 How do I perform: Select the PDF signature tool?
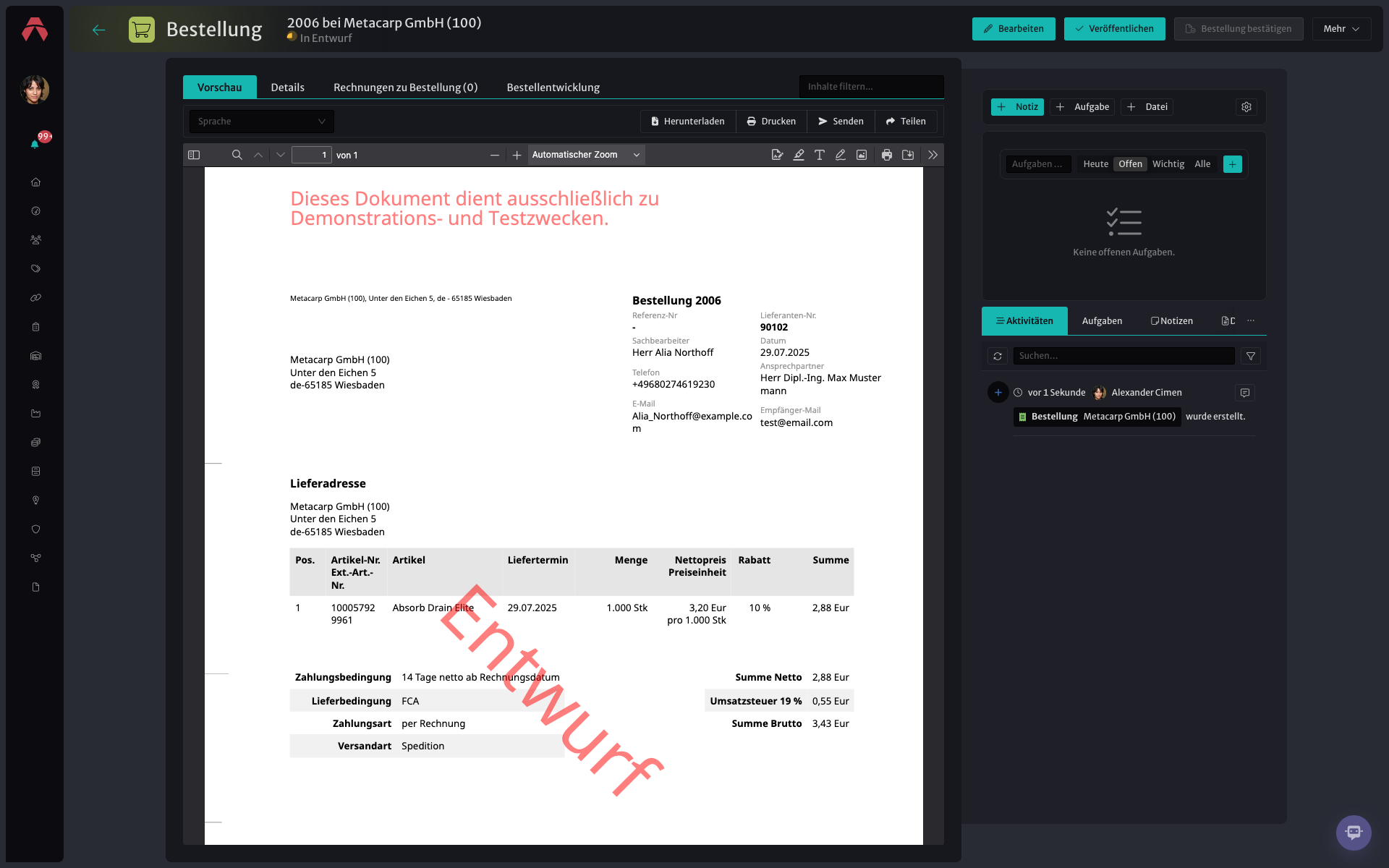[778, 155]
